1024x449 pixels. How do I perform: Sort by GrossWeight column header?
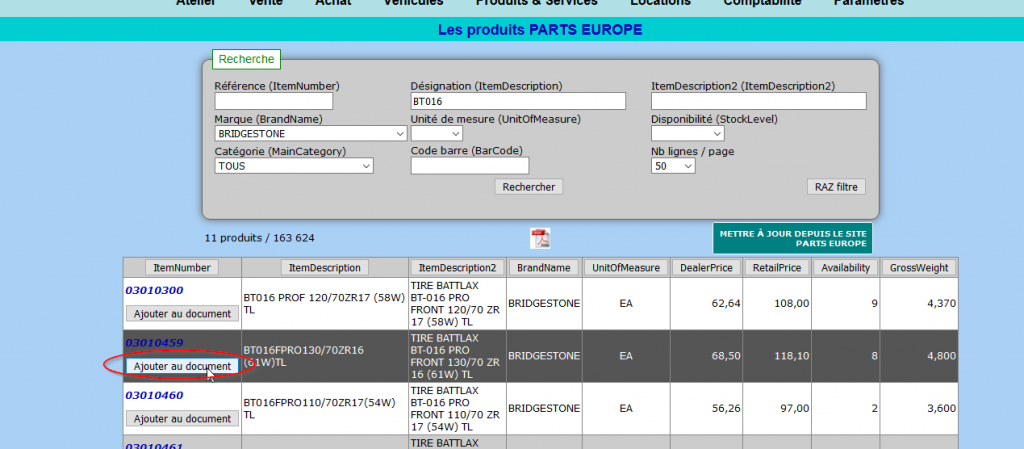point(919,268)
